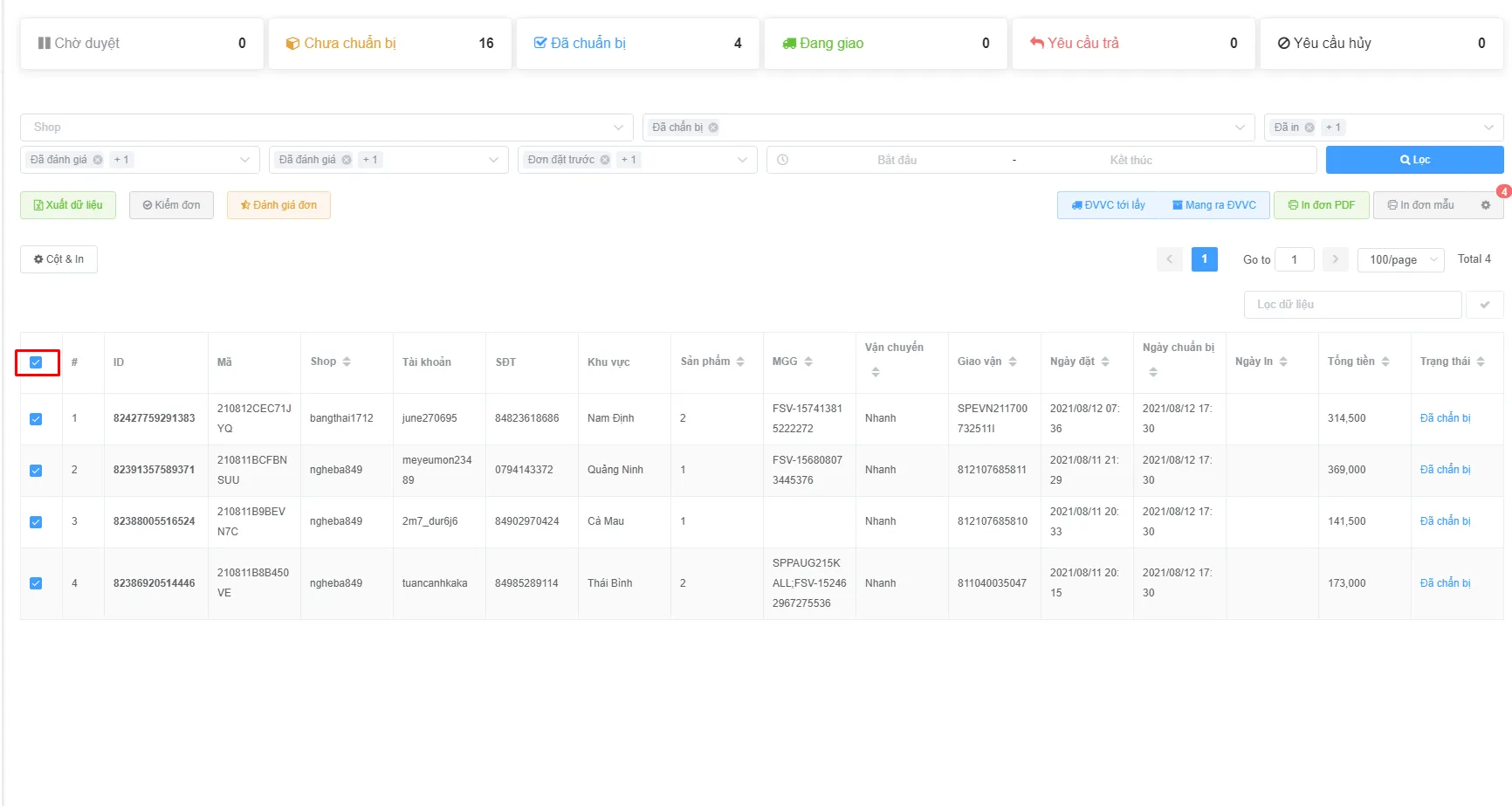
Task: Open the Chờ duyệt status tab
Action: (141, 44)
